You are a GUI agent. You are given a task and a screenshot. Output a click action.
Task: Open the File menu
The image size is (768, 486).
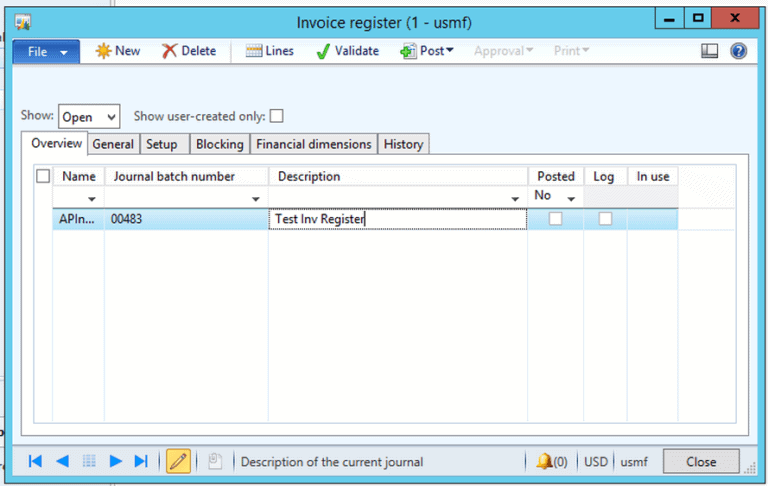[46, 51]
